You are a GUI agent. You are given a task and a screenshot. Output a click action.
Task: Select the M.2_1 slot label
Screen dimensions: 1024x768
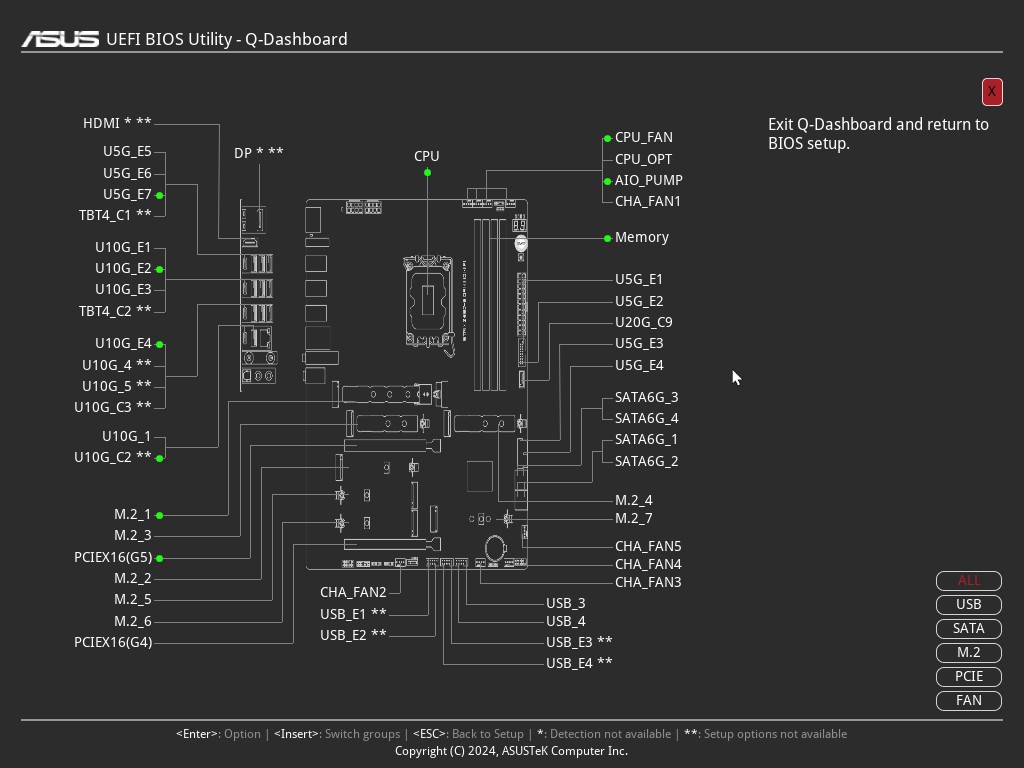click(132, 515)
